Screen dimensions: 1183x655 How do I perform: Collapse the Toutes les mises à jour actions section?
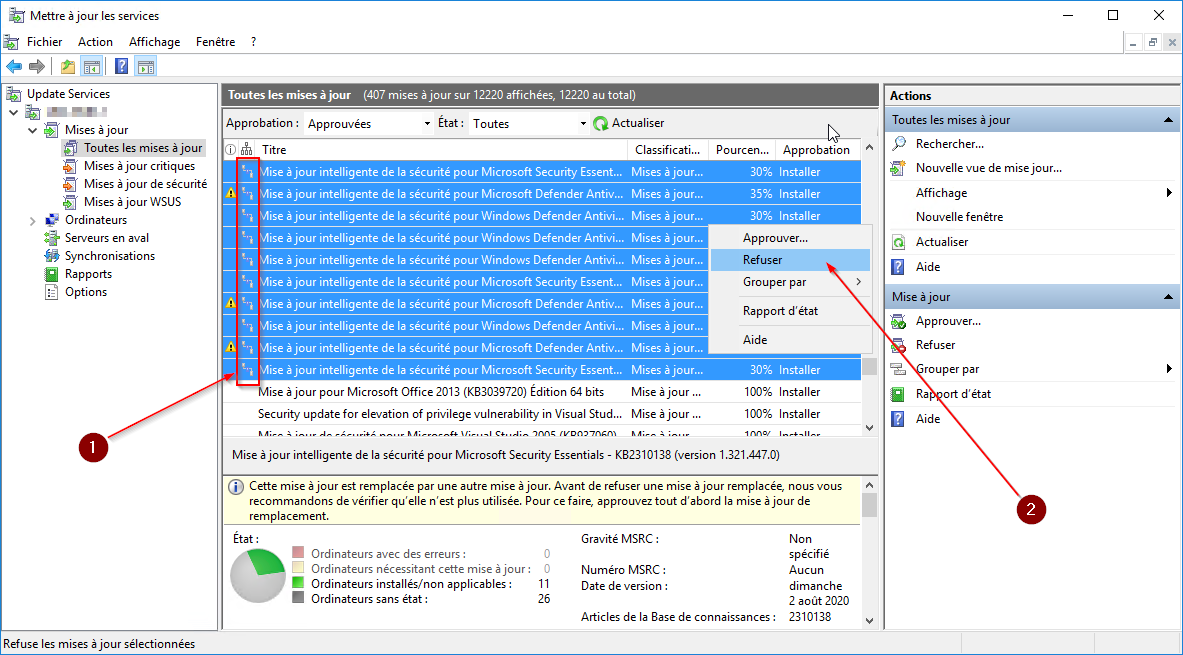pyautogui.click(x=1168, y=120)
